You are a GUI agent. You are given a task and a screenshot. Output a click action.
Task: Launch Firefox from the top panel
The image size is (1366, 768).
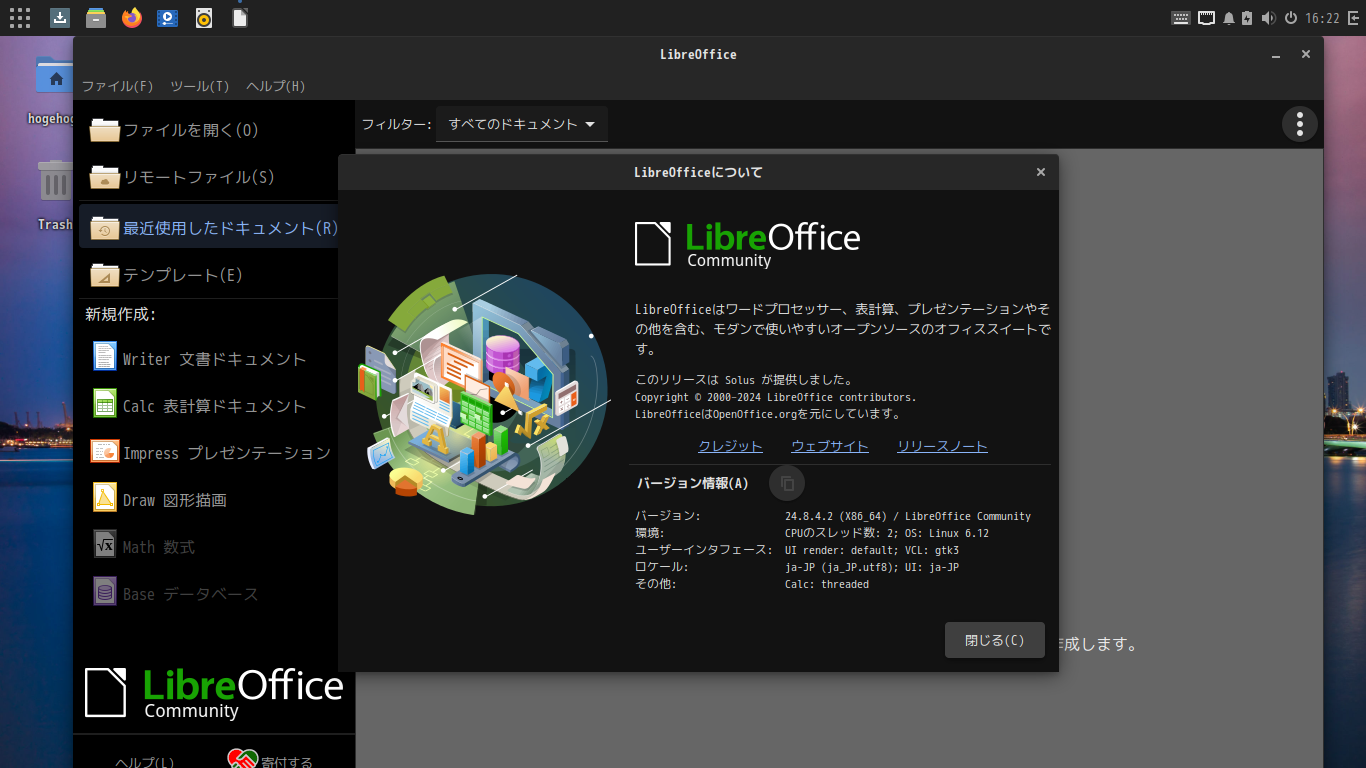132,18
